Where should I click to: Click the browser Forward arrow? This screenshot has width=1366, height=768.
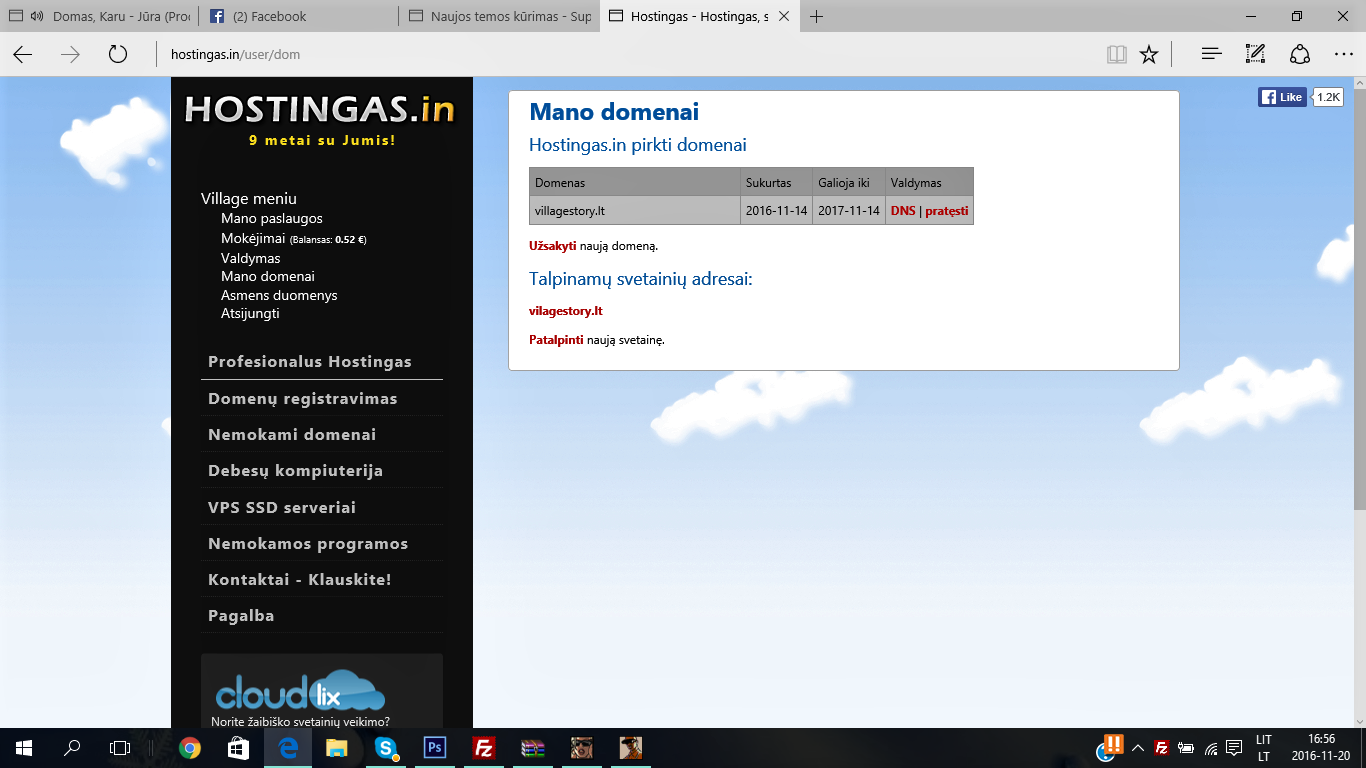click(x=70, y=54)
